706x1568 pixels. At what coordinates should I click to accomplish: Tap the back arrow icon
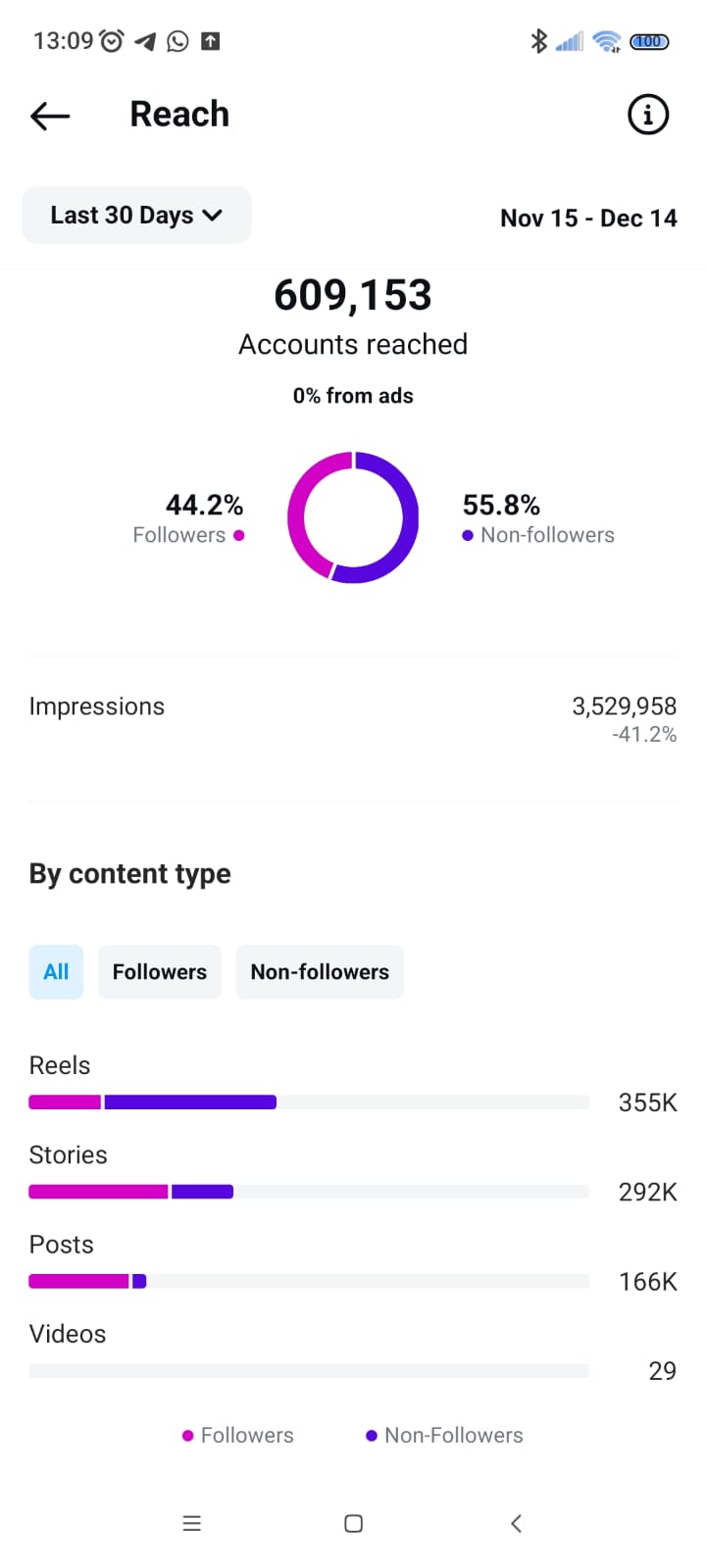[x=50, y=116]
